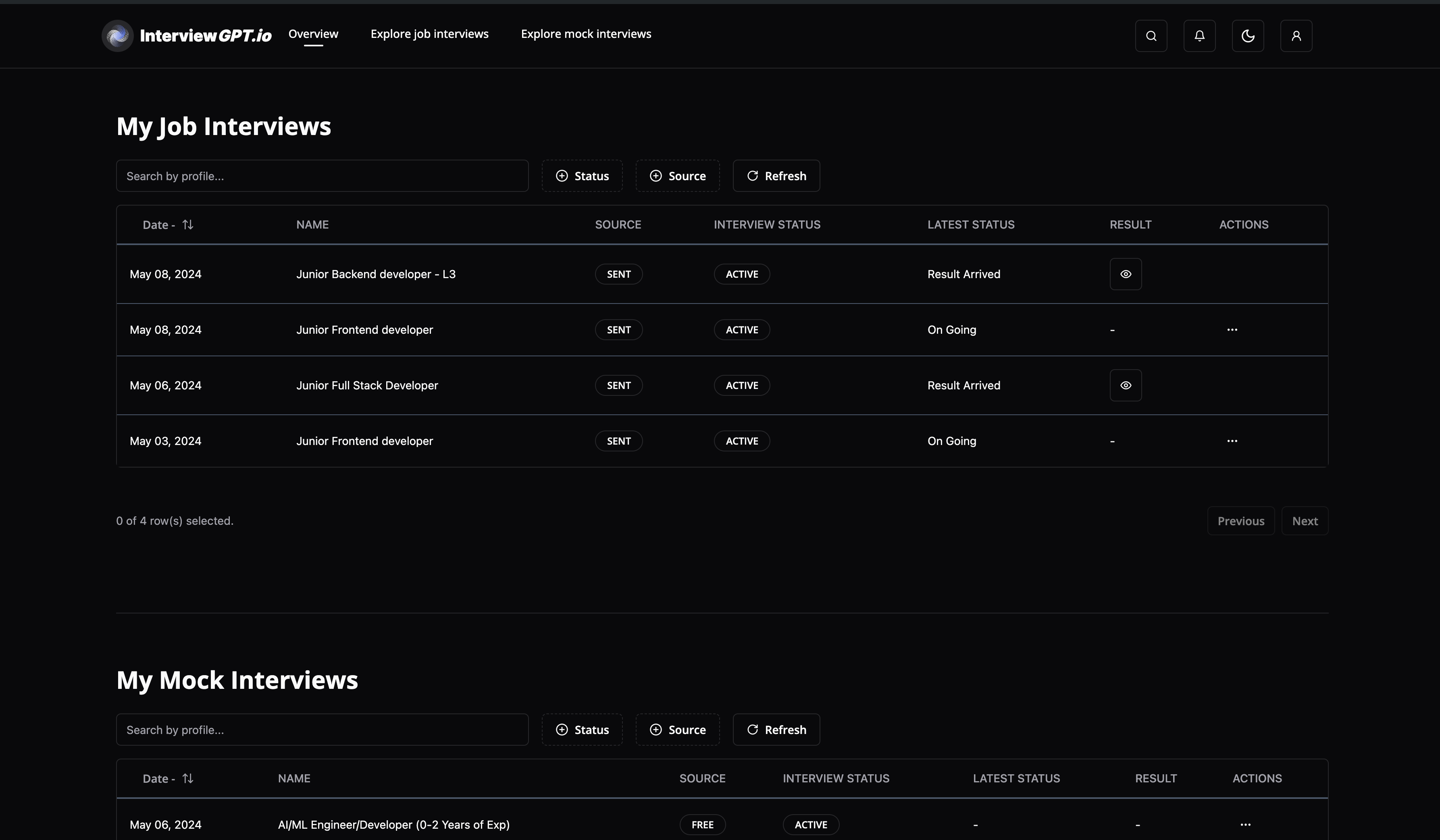
Task: Open the notifications bell
Action: tap(1199, 36)
